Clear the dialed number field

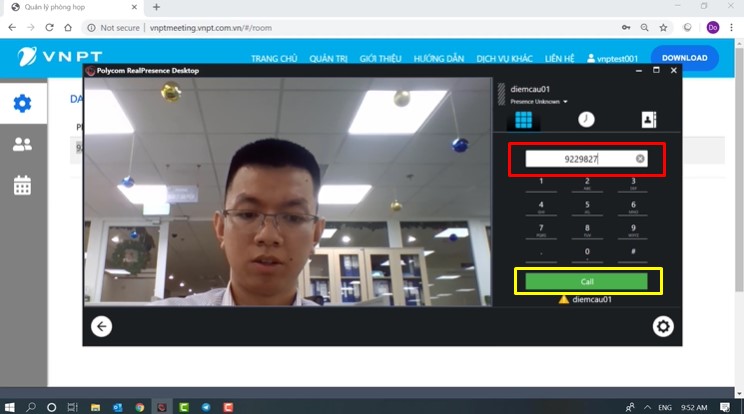(x=640, y=159)
